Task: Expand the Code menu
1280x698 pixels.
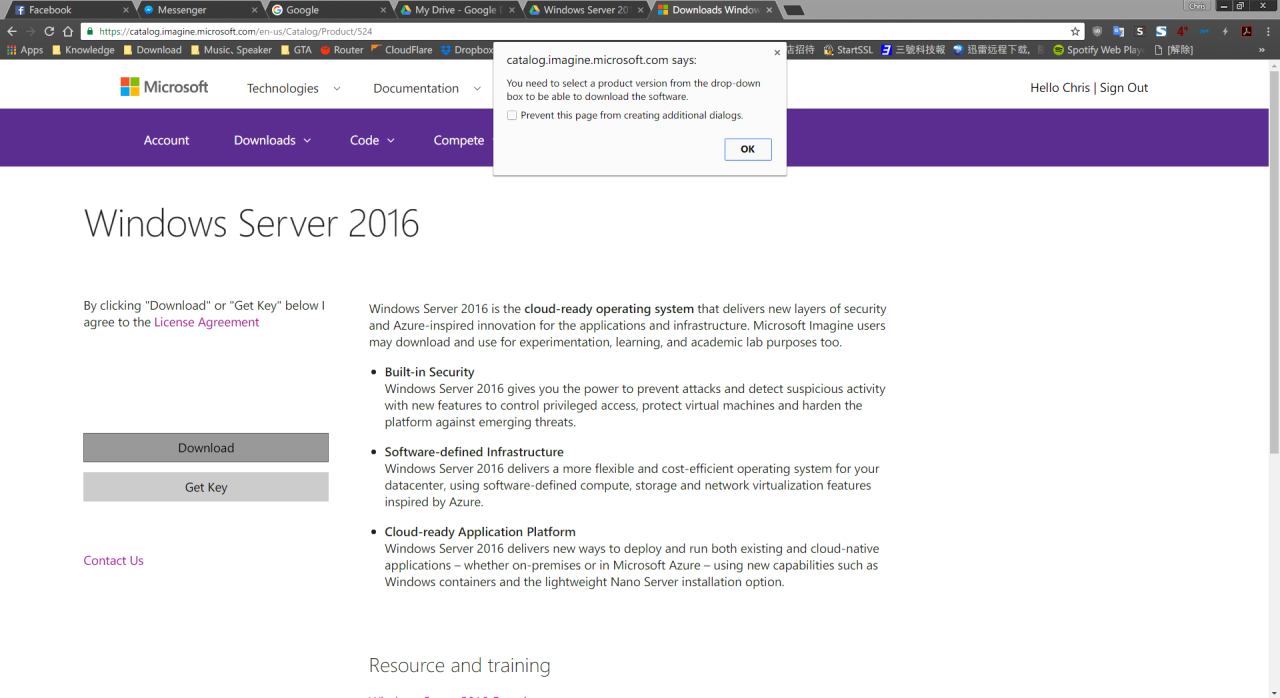Action: tap(372, 140)
